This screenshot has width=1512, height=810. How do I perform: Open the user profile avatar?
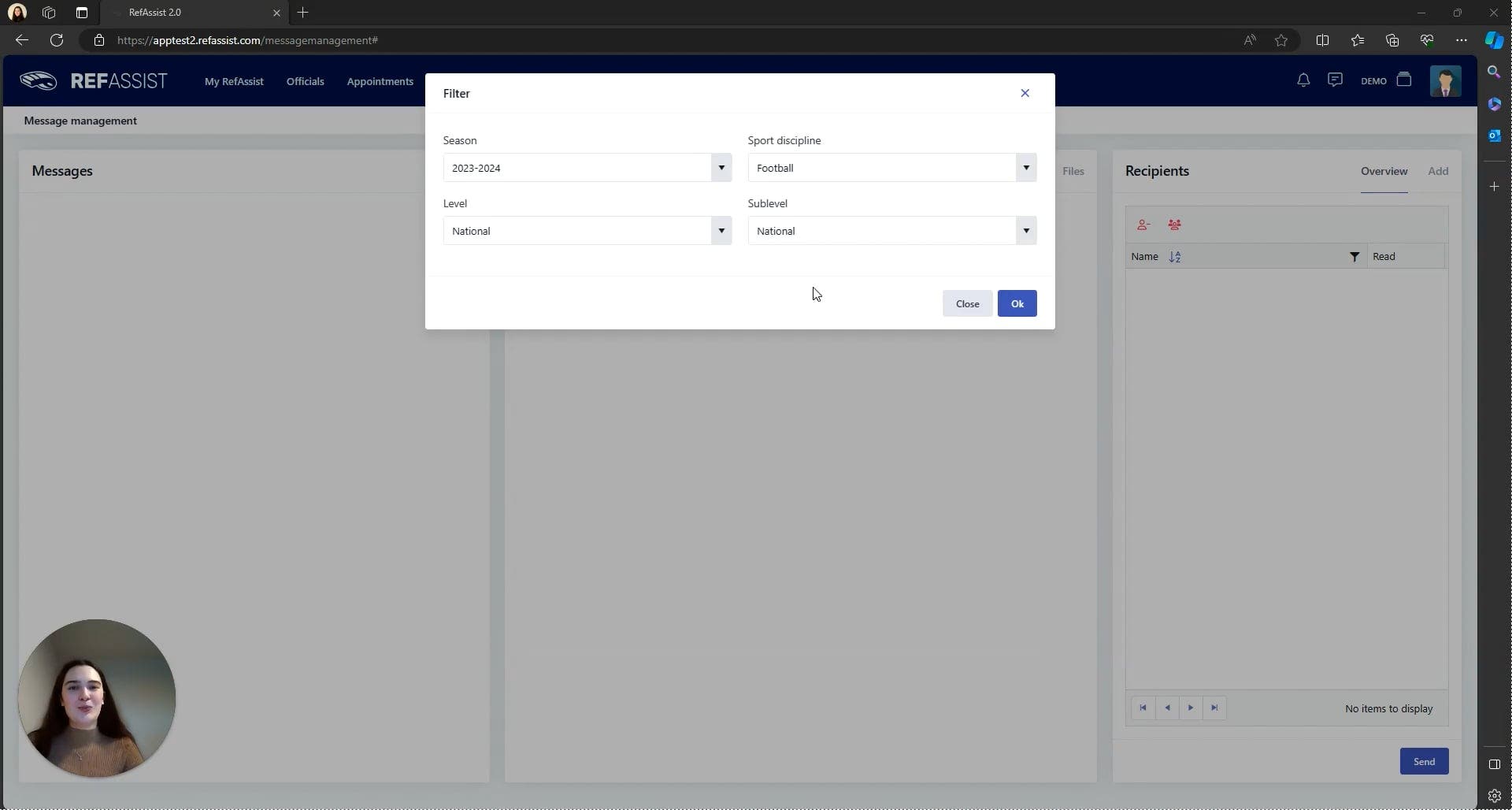(1445, 81)
